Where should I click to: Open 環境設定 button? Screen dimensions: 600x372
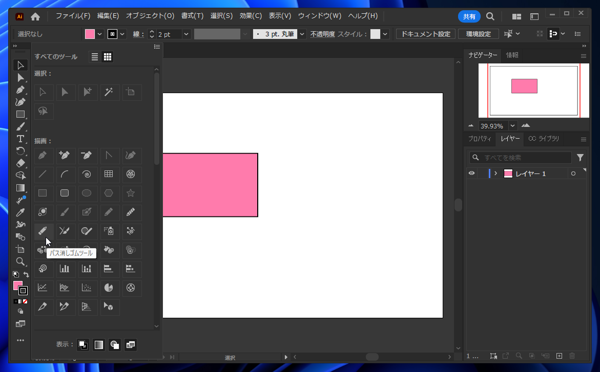coord(478,34)
